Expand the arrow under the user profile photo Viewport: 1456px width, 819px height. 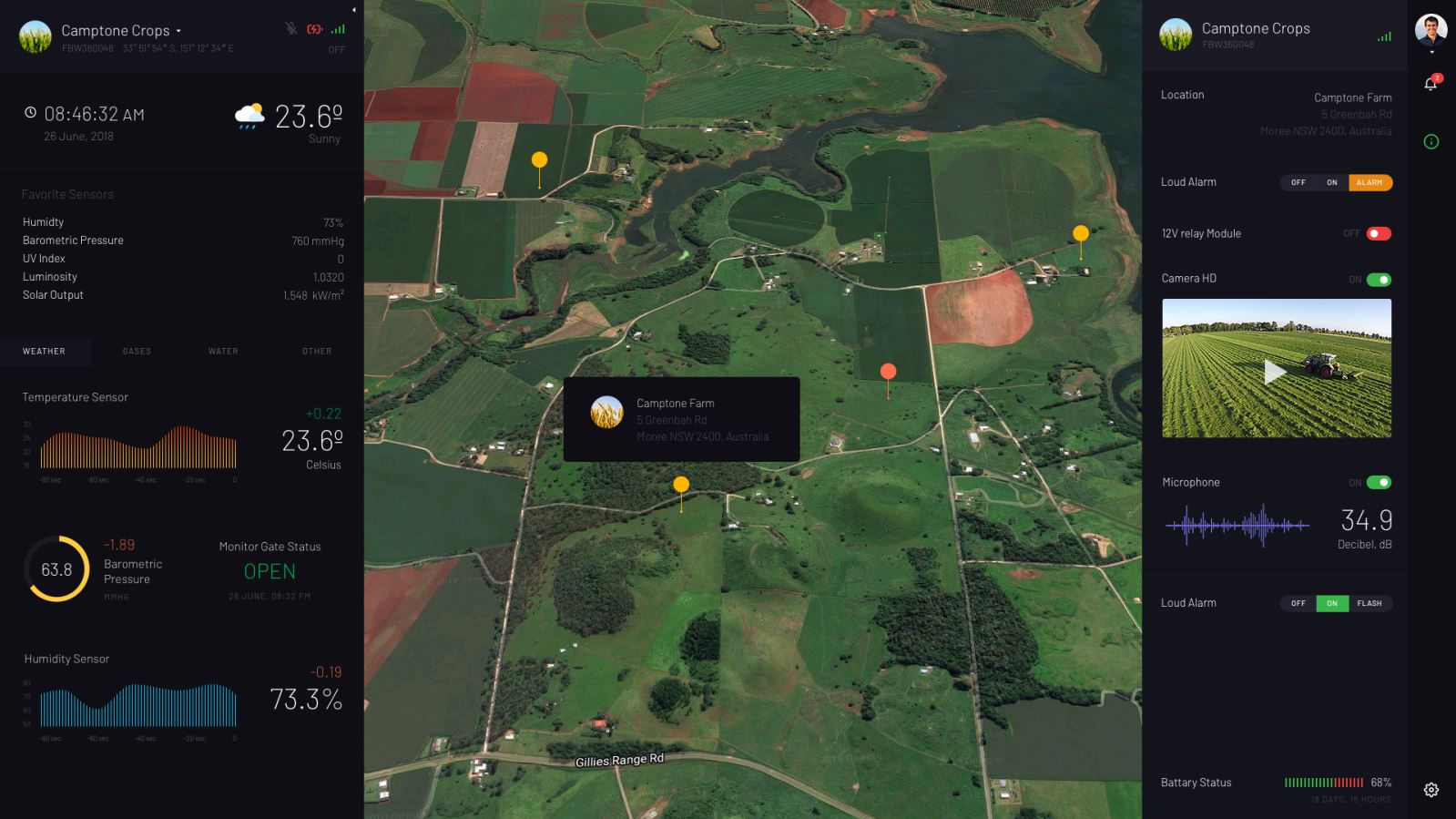click(1431, 52)
